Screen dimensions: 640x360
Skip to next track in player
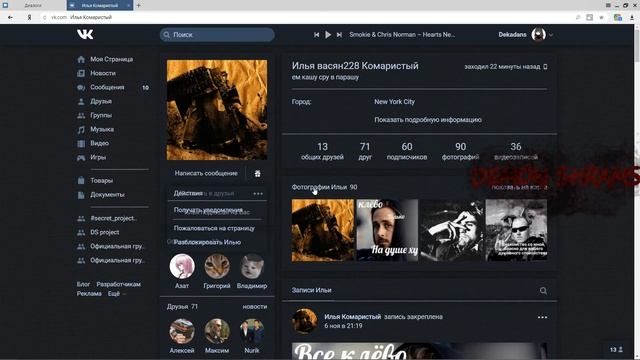pos(339,35)
